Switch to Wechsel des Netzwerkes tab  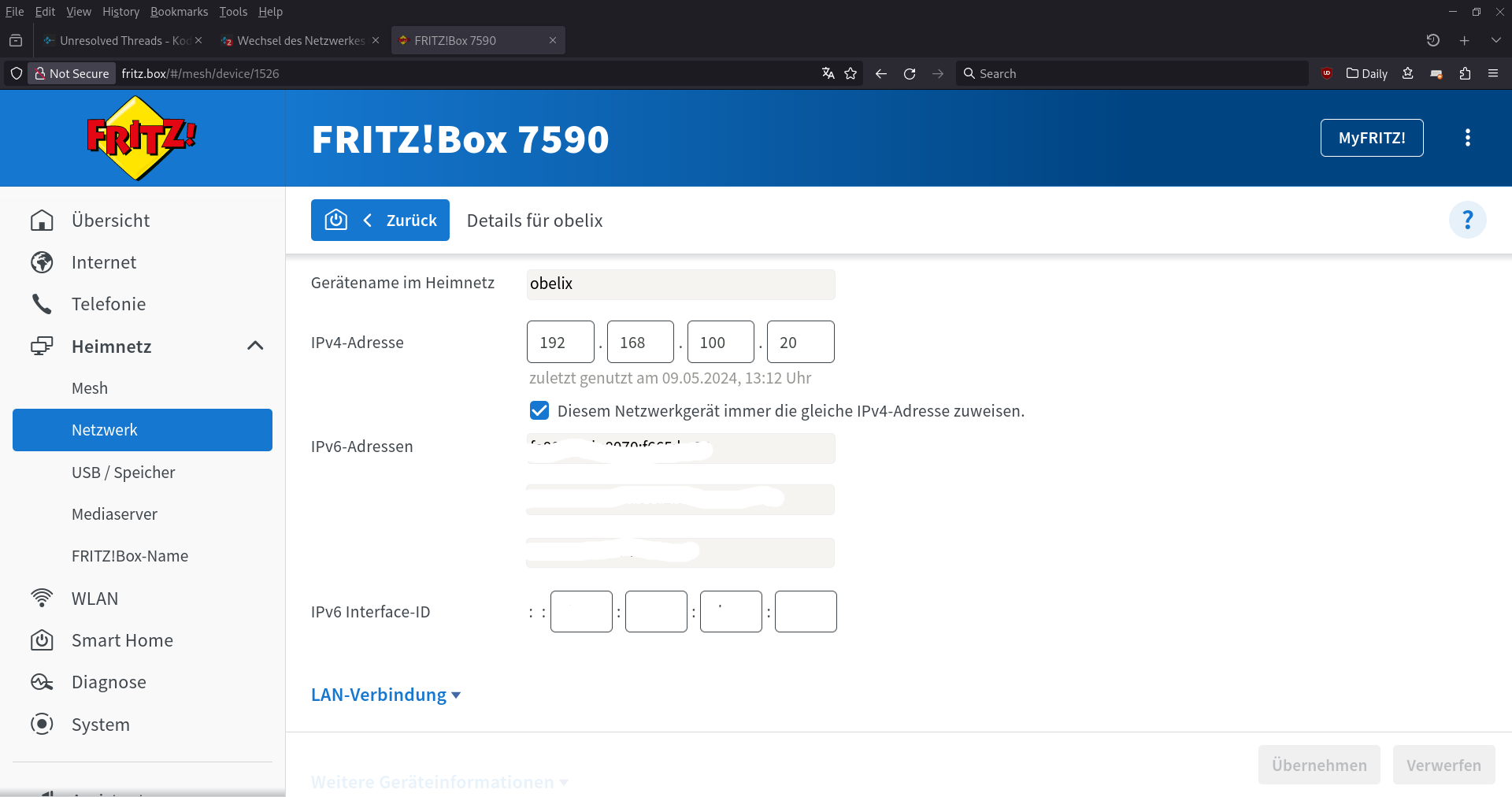(299, 40)
